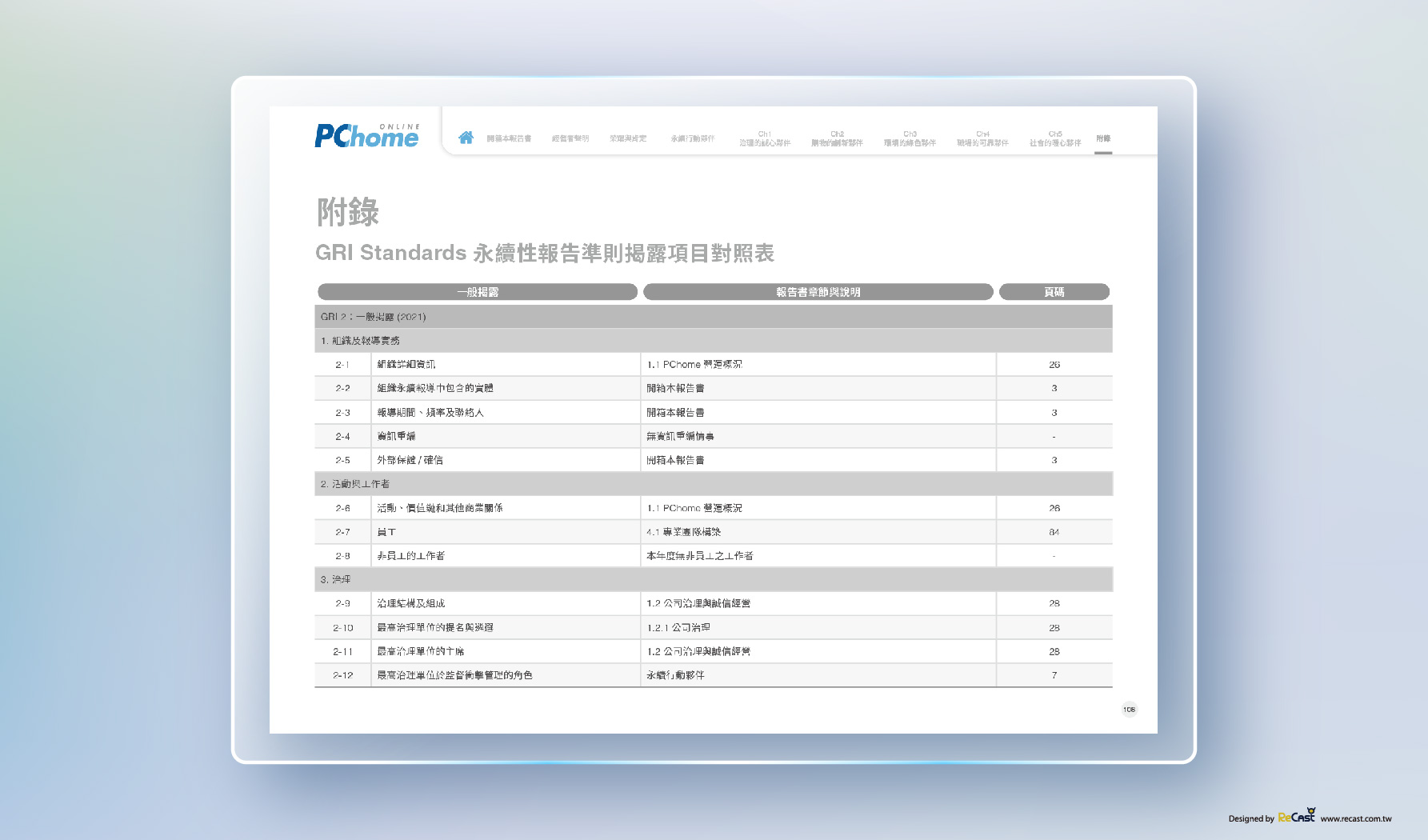Click the disclosure code 2-12
This screenshot has height=840, width=1428.
click(x=342, y=675)
